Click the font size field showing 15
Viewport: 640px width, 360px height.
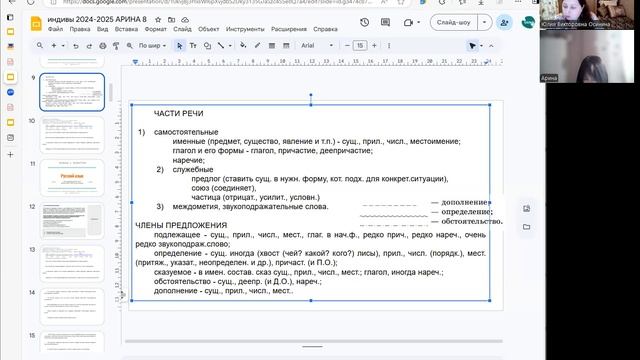click(x=360, y=46)
